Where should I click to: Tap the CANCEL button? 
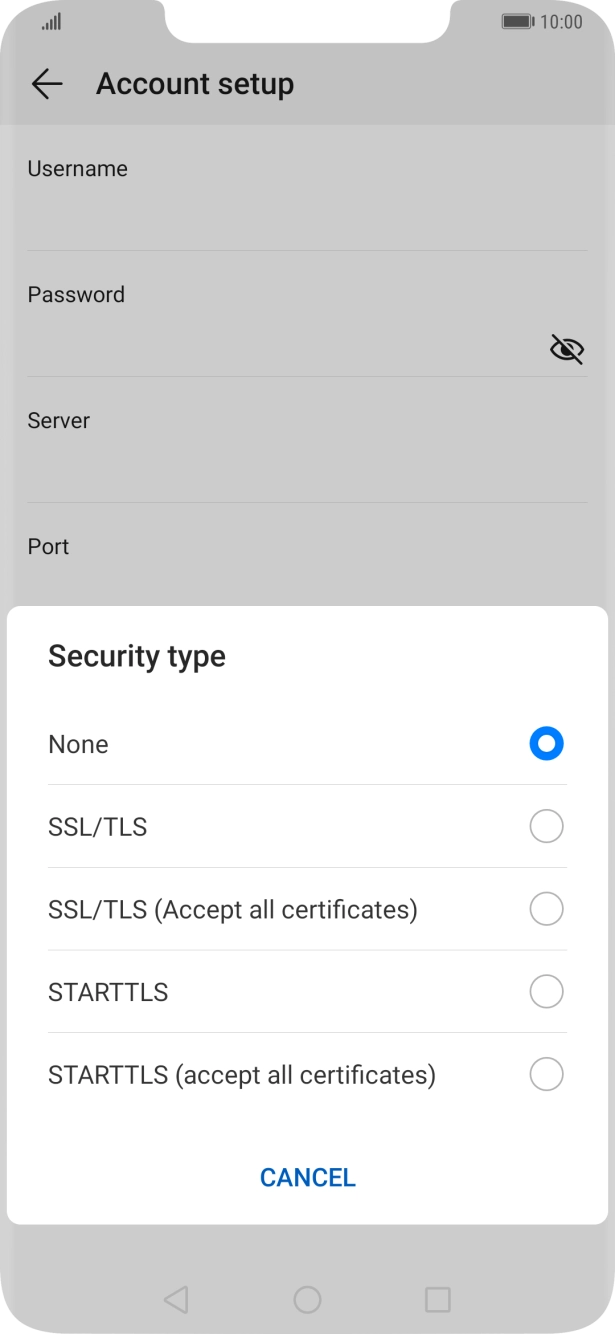pos(307,1177)
